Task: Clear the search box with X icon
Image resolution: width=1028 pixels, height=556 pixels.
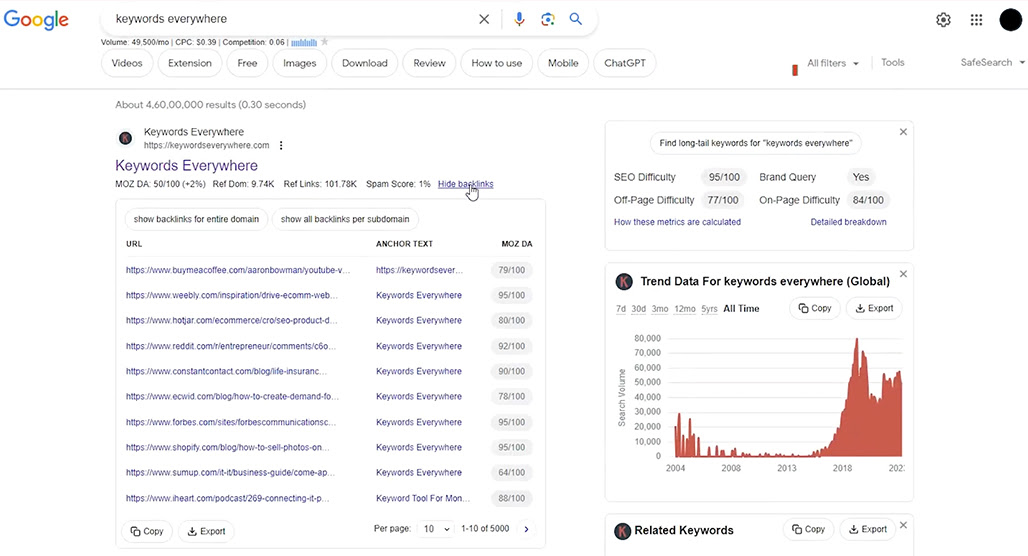Action: pos(484,19)
